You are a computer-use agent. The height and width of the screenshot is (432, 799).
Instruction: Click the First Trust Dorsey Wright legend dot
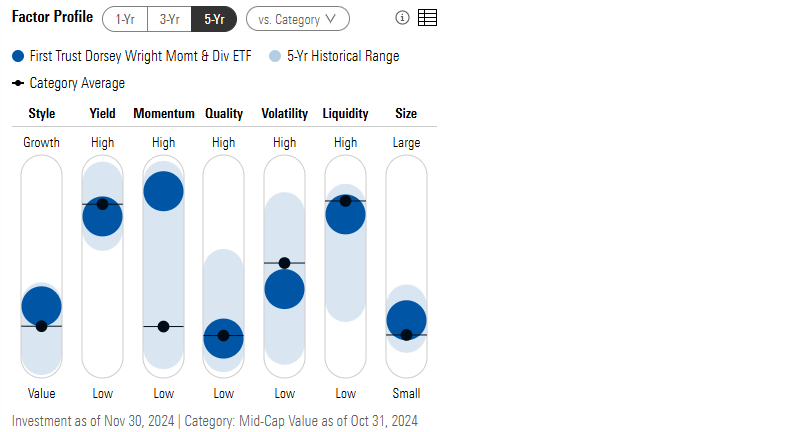click(18, 56)
